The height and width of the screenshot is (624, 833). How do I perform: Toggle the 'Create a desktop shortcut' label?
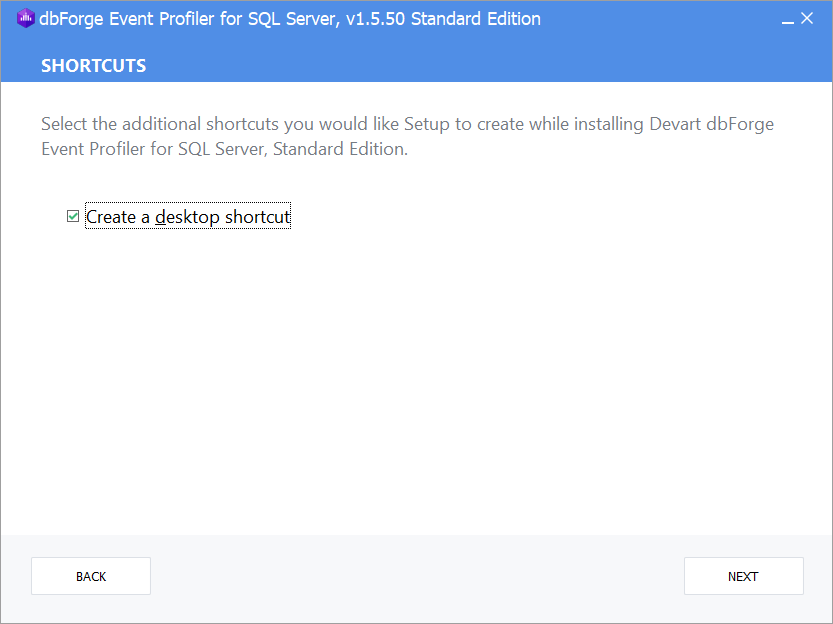coord(188,216)
